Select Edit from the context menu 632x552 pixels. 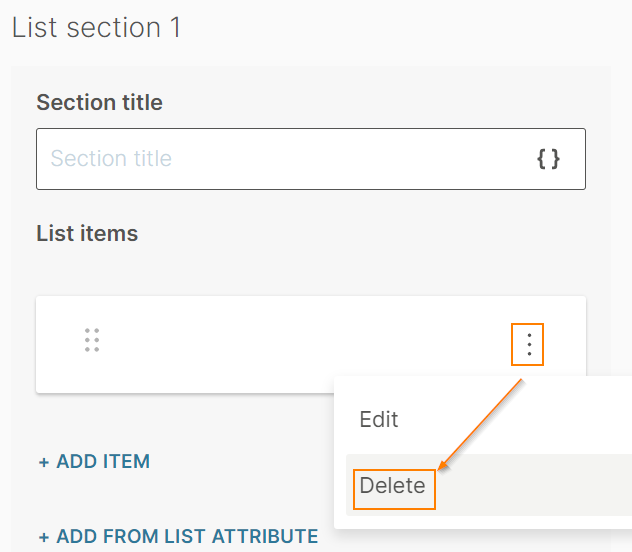tap(379, 419)
